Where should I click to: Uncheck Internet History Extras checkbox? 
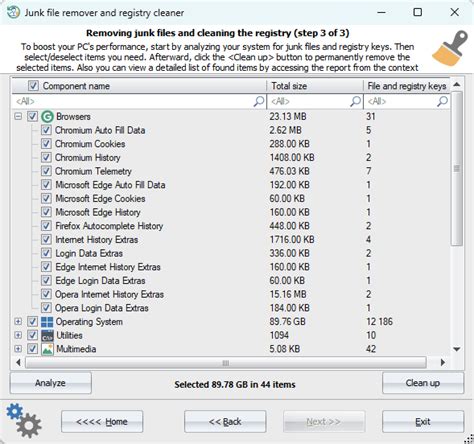pyautogui.click(x=46, y=239)
